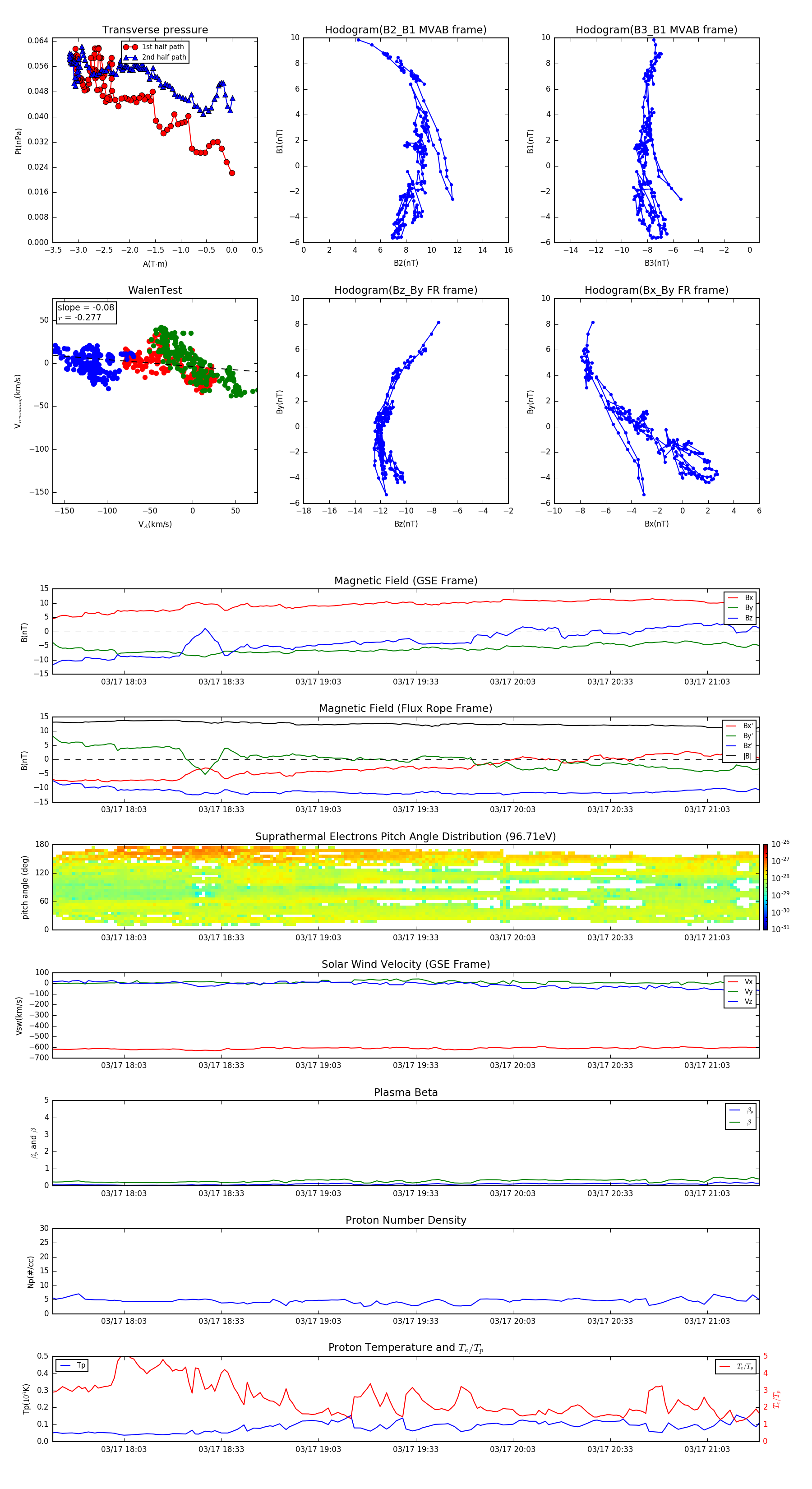Image resolution: width=812 pixels, height=1489 pixels.
Task: Click the 'Bz' entry in GSE legend
Action: coord(740,618)
